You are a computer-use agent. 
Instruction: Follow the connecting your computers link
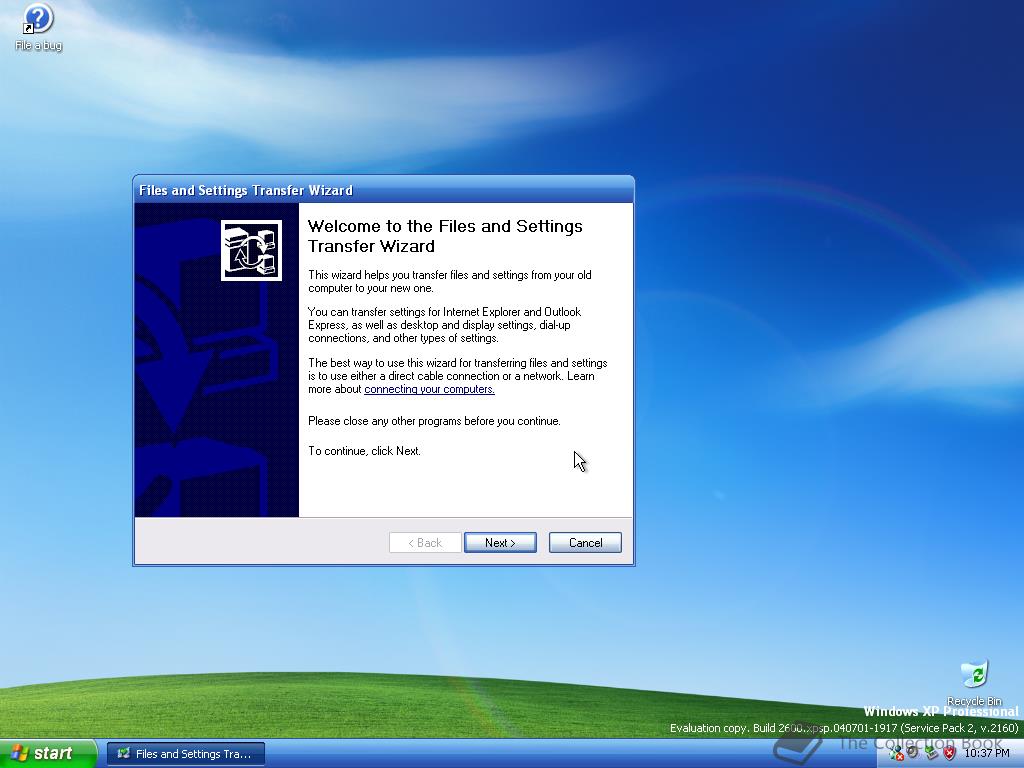pos(429,389)
